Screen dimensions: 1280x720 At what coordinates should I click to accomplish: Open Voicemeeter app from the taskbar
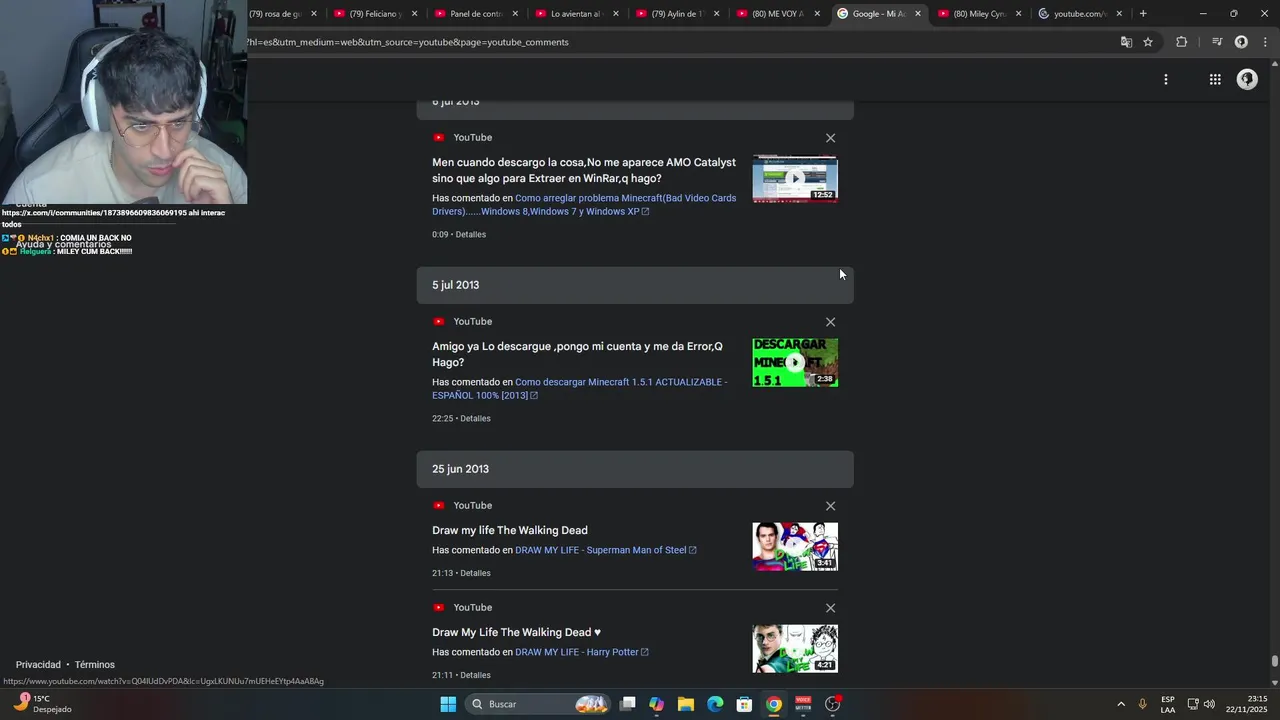[x=803, y=704]
